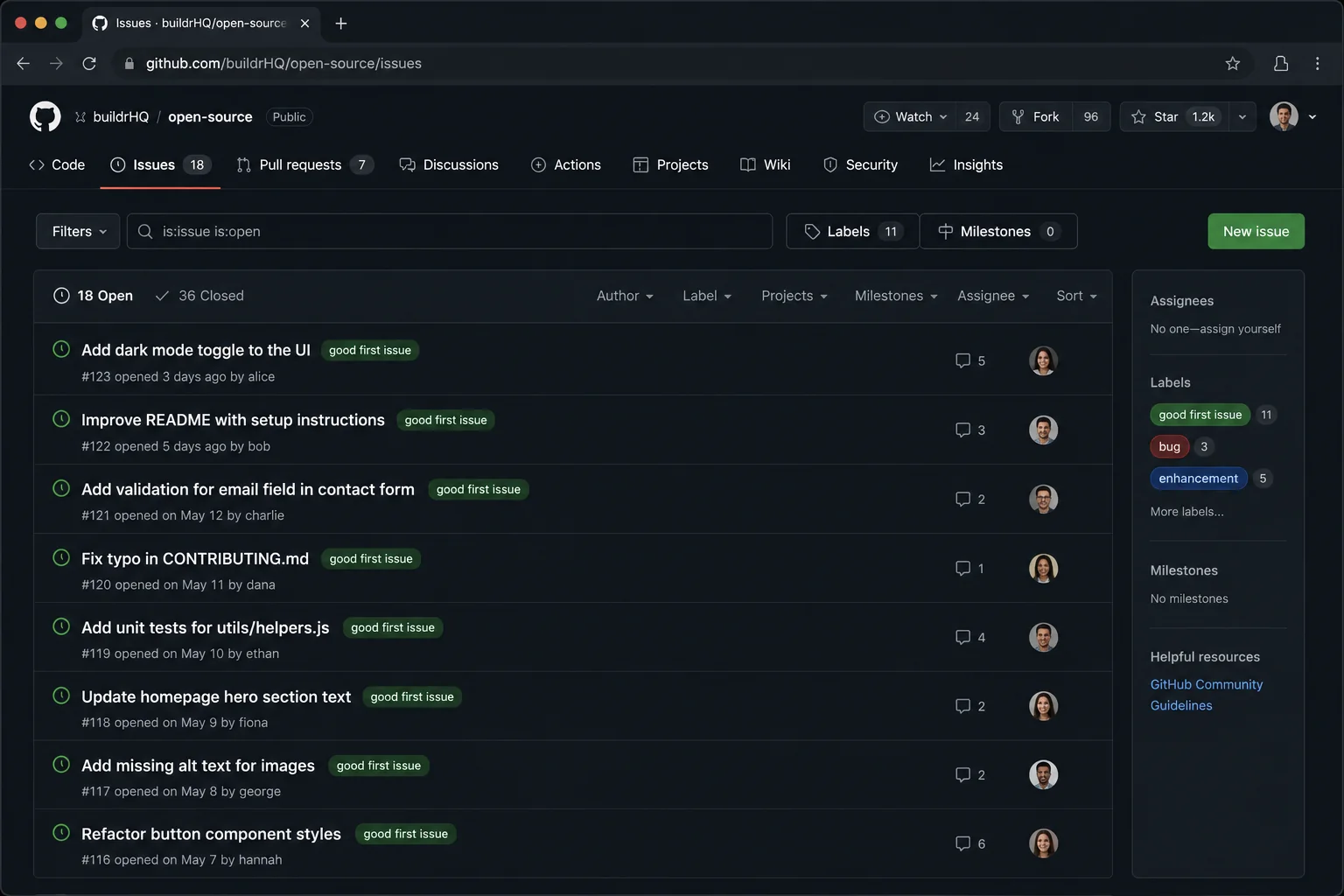
Task: Click comment icon on issue #121
Action: click(x=962, y=499)
